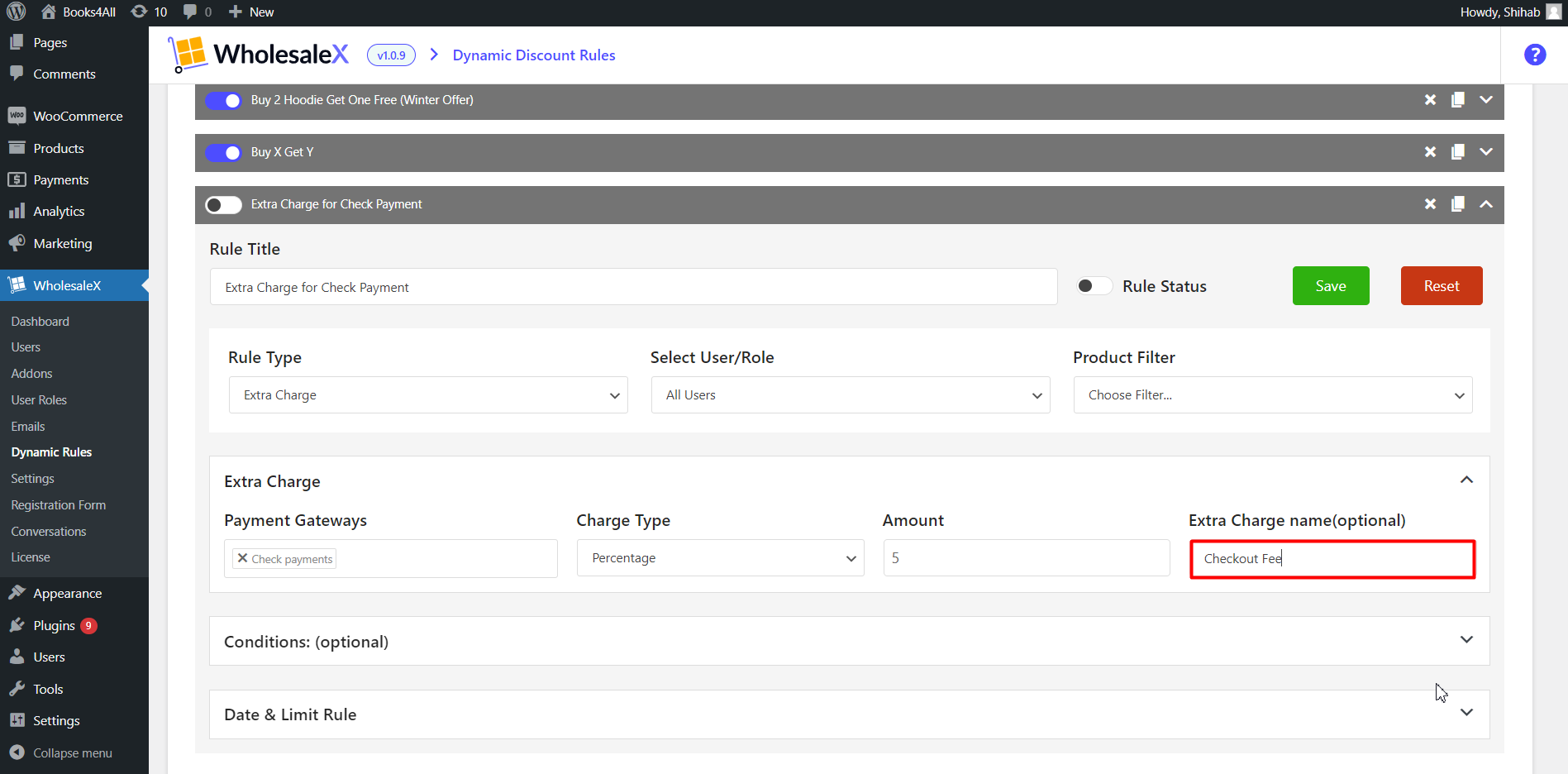Click the blue help question mark icon
This screenshot has height=774, width=1568.
tap(1535, 55)
